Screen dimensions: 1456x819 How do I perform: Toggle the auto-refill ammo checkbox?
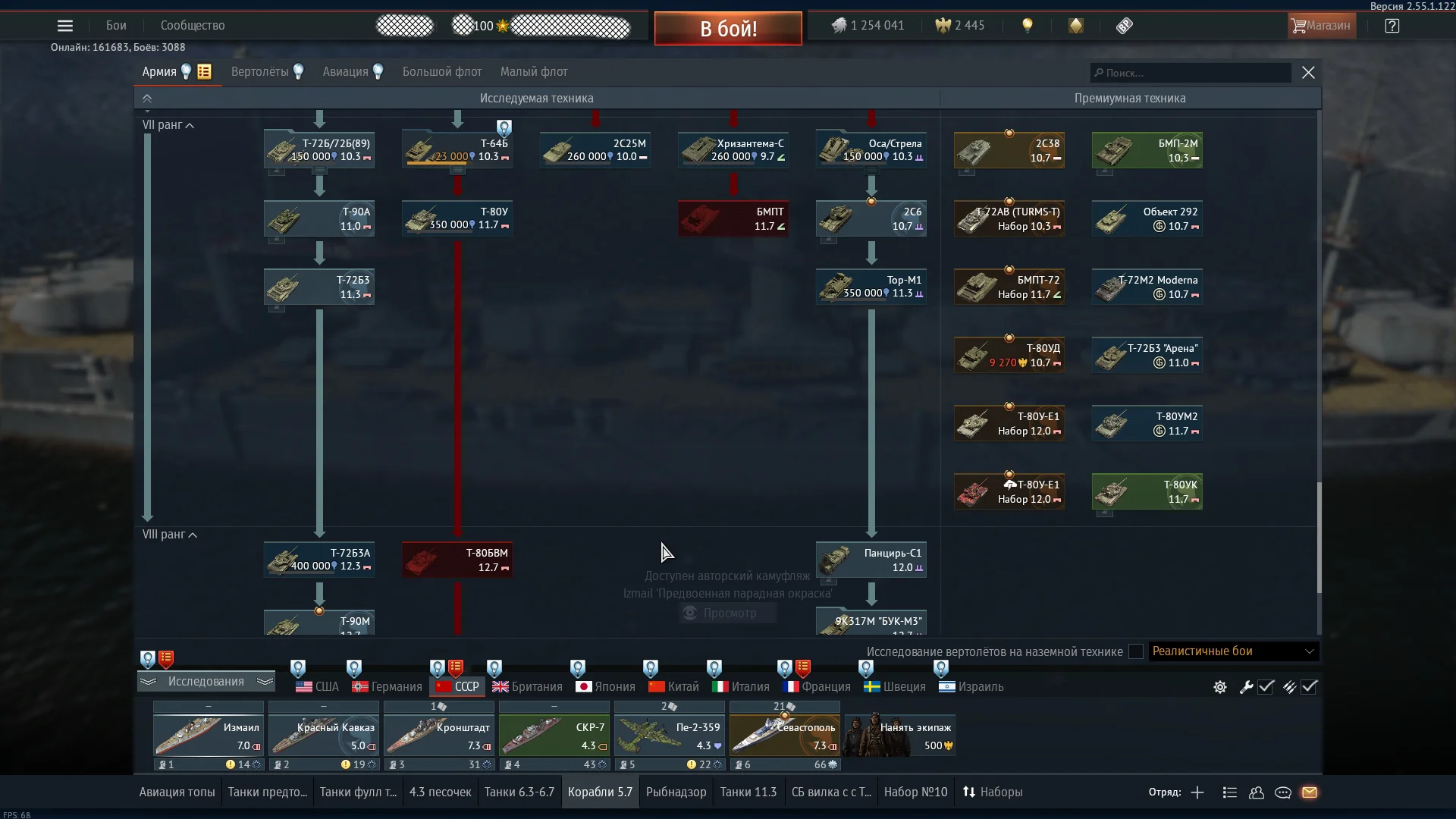(1310, 687)
